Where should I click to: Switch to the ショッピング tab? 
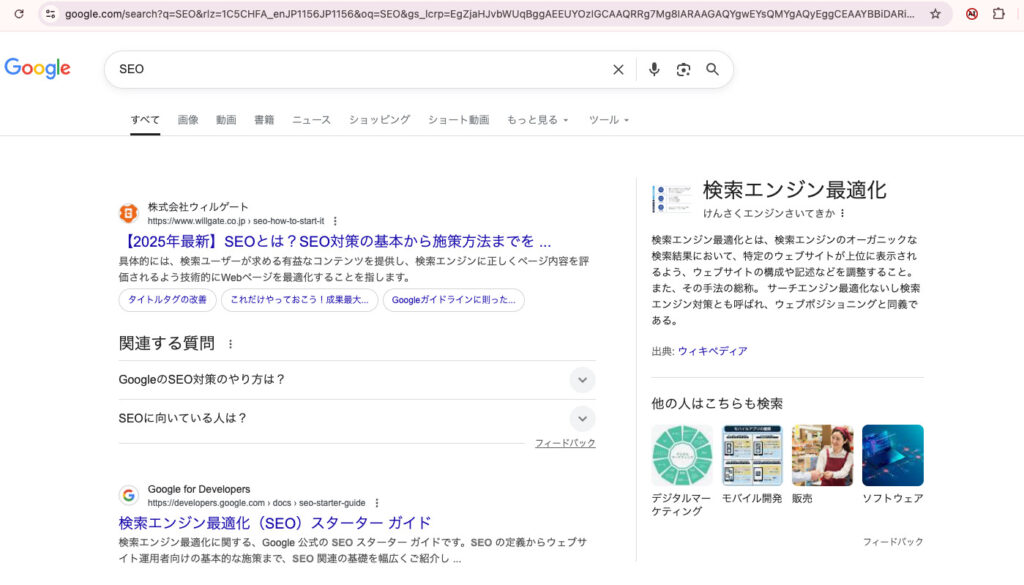[379, 120]
